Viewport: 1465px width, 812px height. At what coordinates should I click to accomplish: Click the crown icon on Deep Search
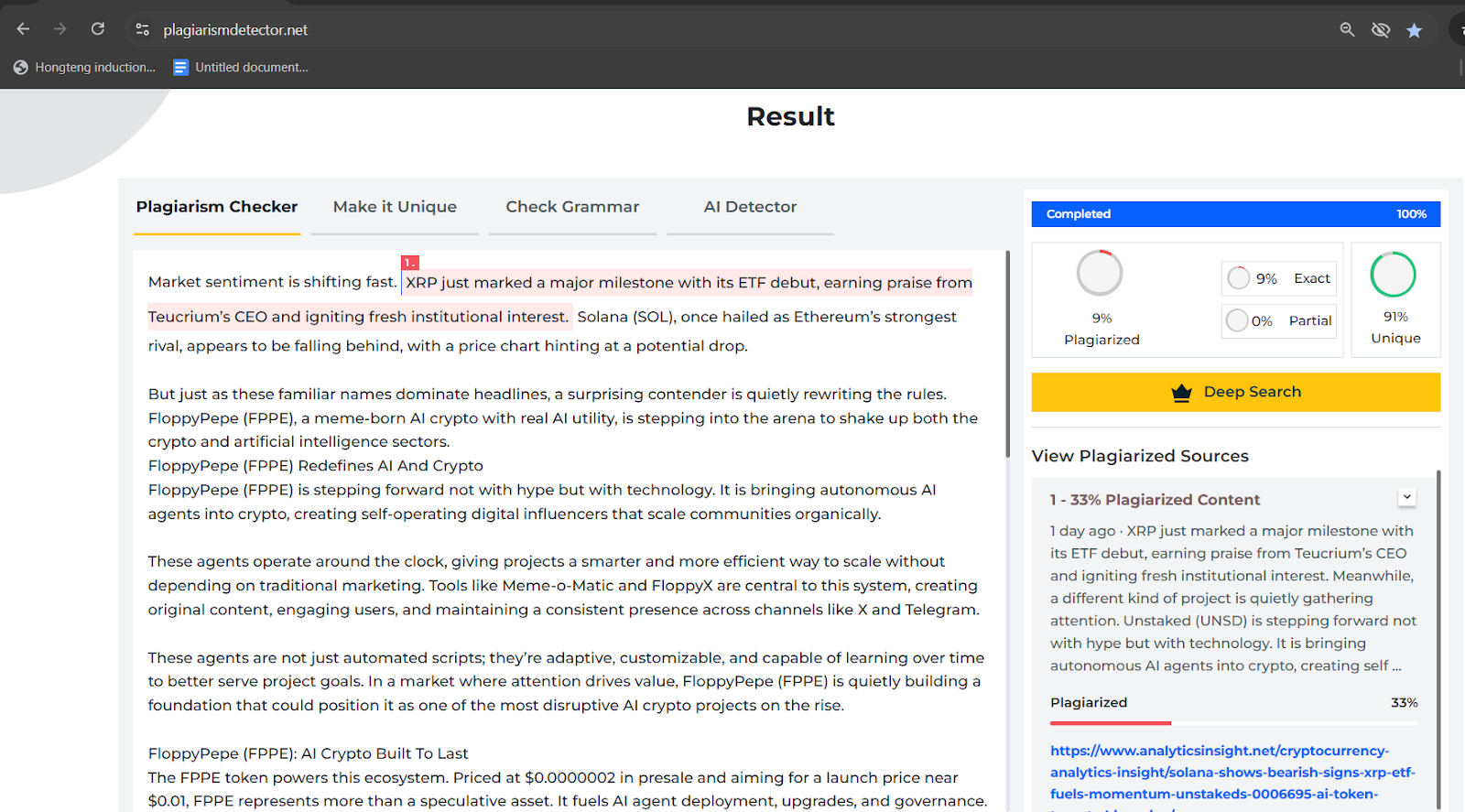coord(1181,393)
